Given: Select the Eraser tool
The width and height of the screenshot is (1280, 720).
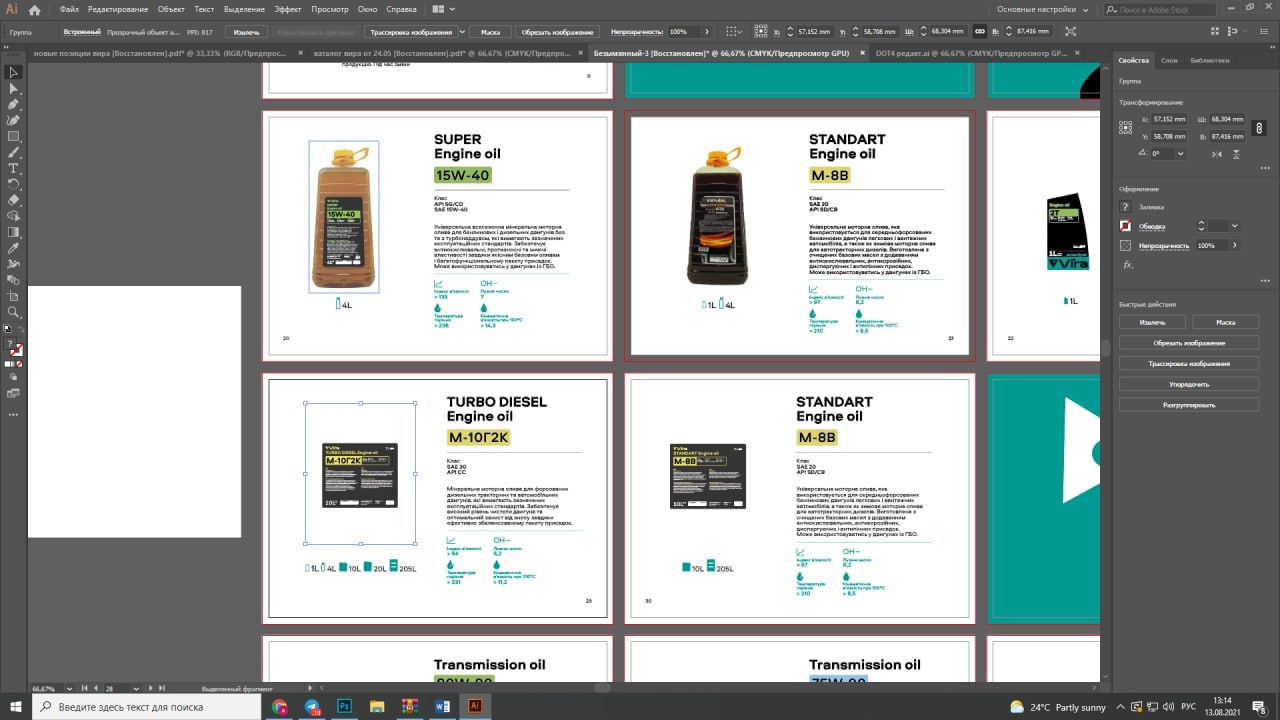Looking at the screenshot, I should pos(14,200).
